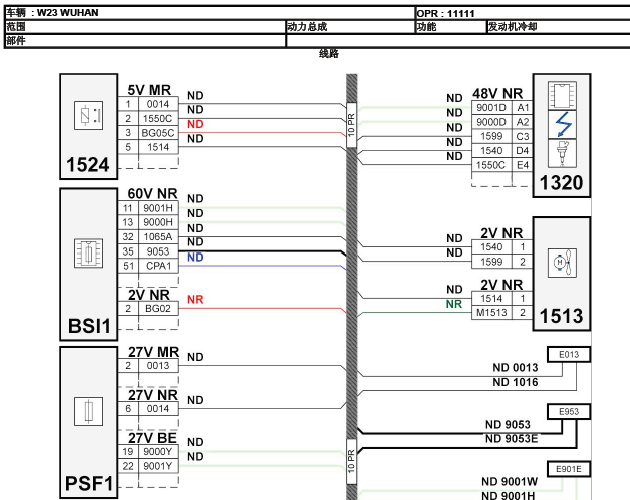This screenshot has width=630, height=500.
Task: Click wire cell 1599 on pin C3
Action: pyautogui.click(x=492, y=136)
